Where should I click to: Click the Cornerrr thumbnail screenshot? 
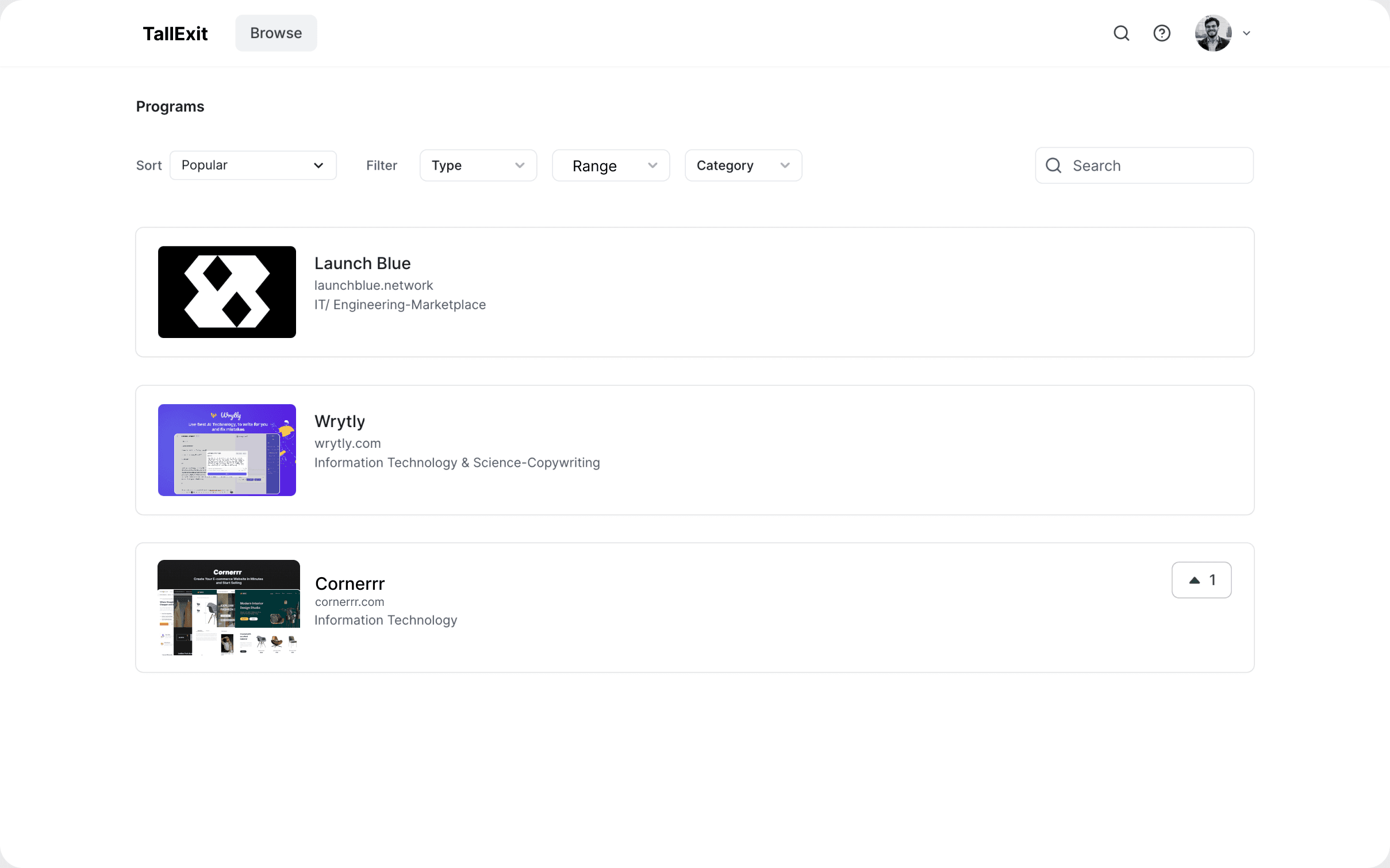pos(227,608)
